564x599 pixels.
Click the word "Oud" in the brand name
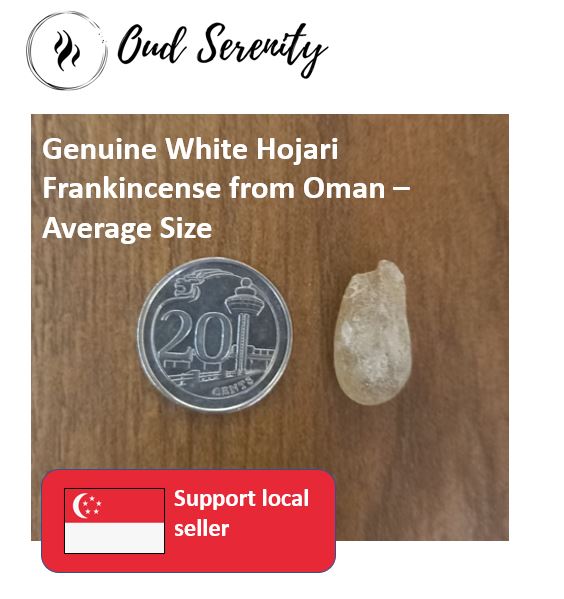[152, 45]
